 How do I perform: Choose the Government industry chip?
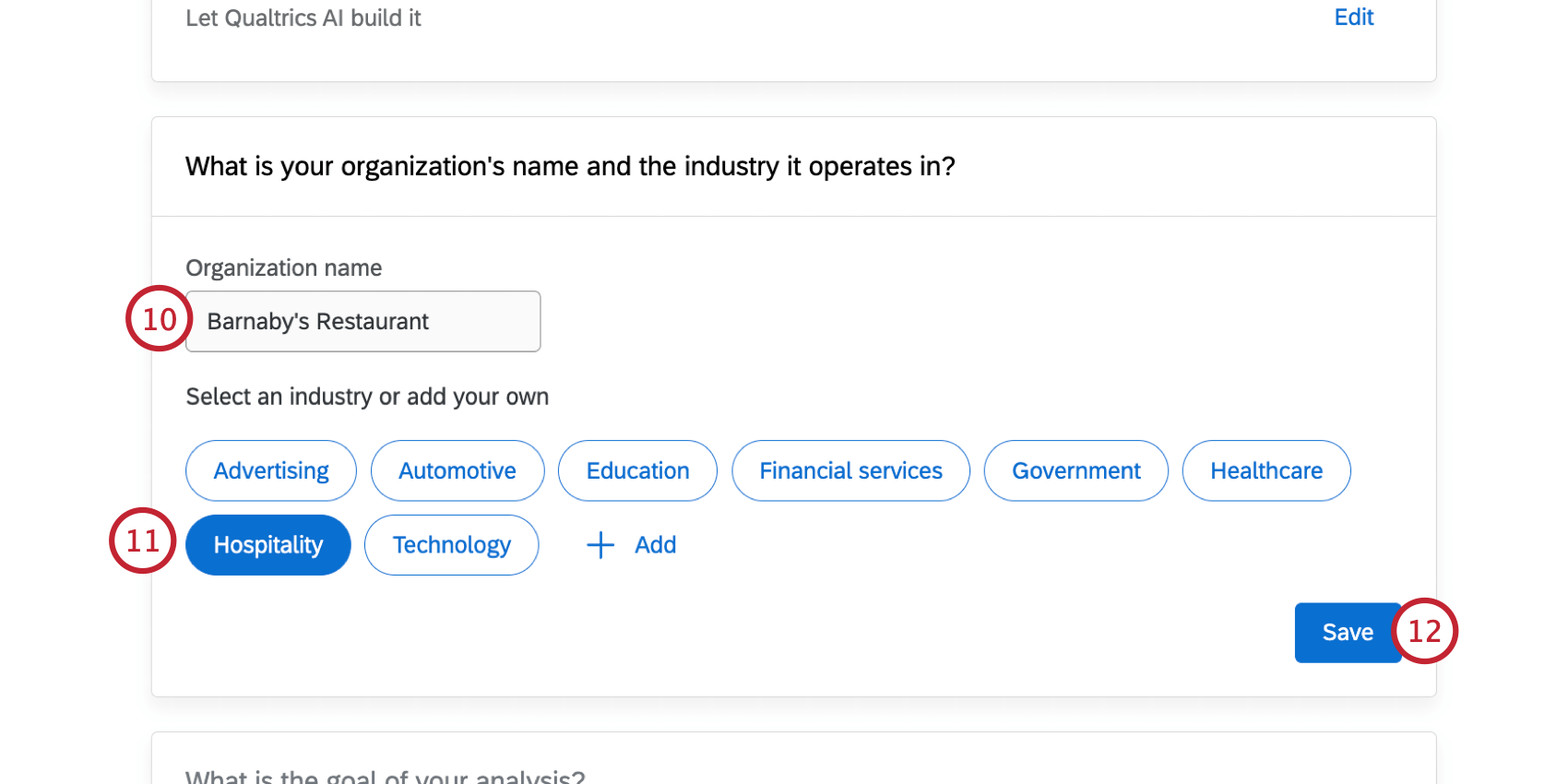pos(1075,471)
